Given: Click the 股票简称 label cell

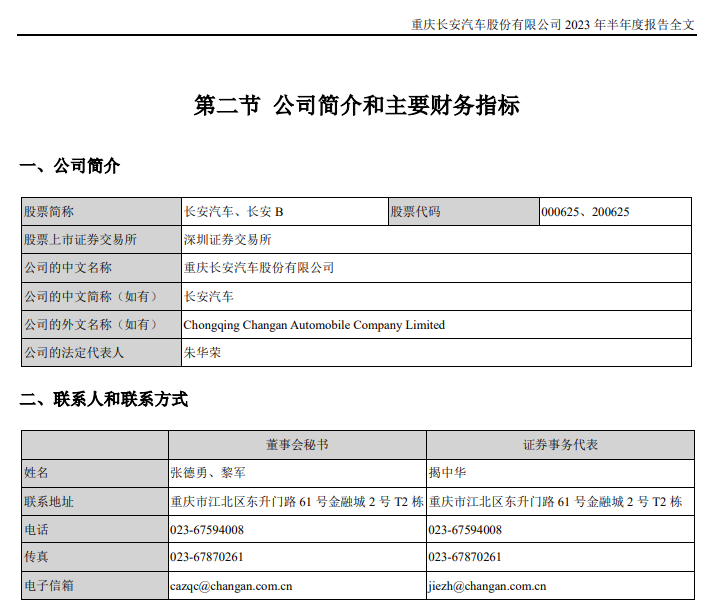Looking at the screenshot, I should pos(49,212).
